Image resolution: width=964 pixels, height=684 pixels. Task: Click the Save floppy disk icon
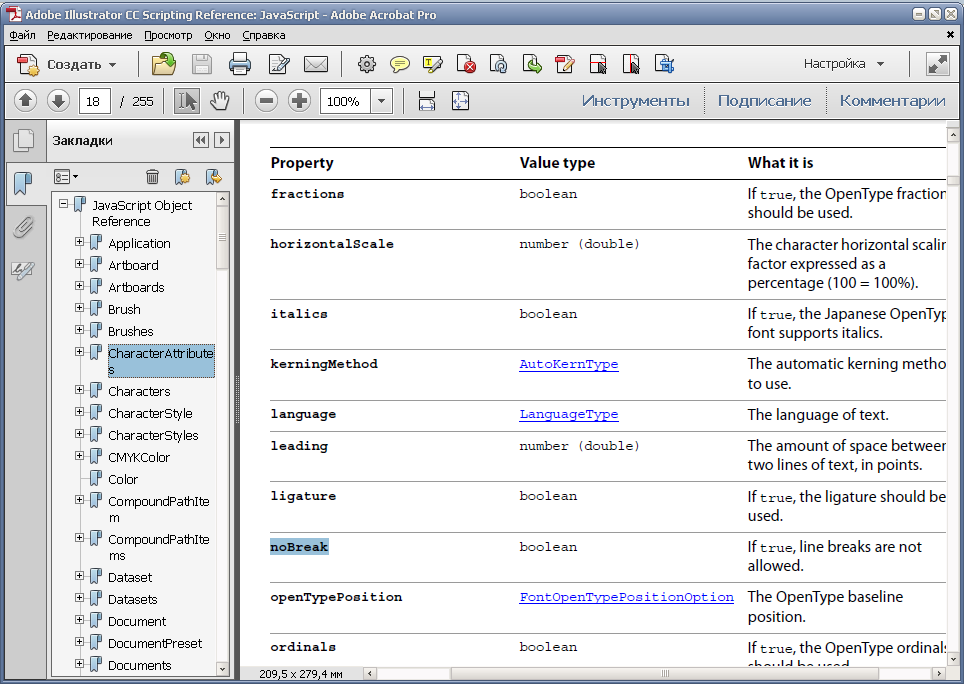(x=202, y=65)
